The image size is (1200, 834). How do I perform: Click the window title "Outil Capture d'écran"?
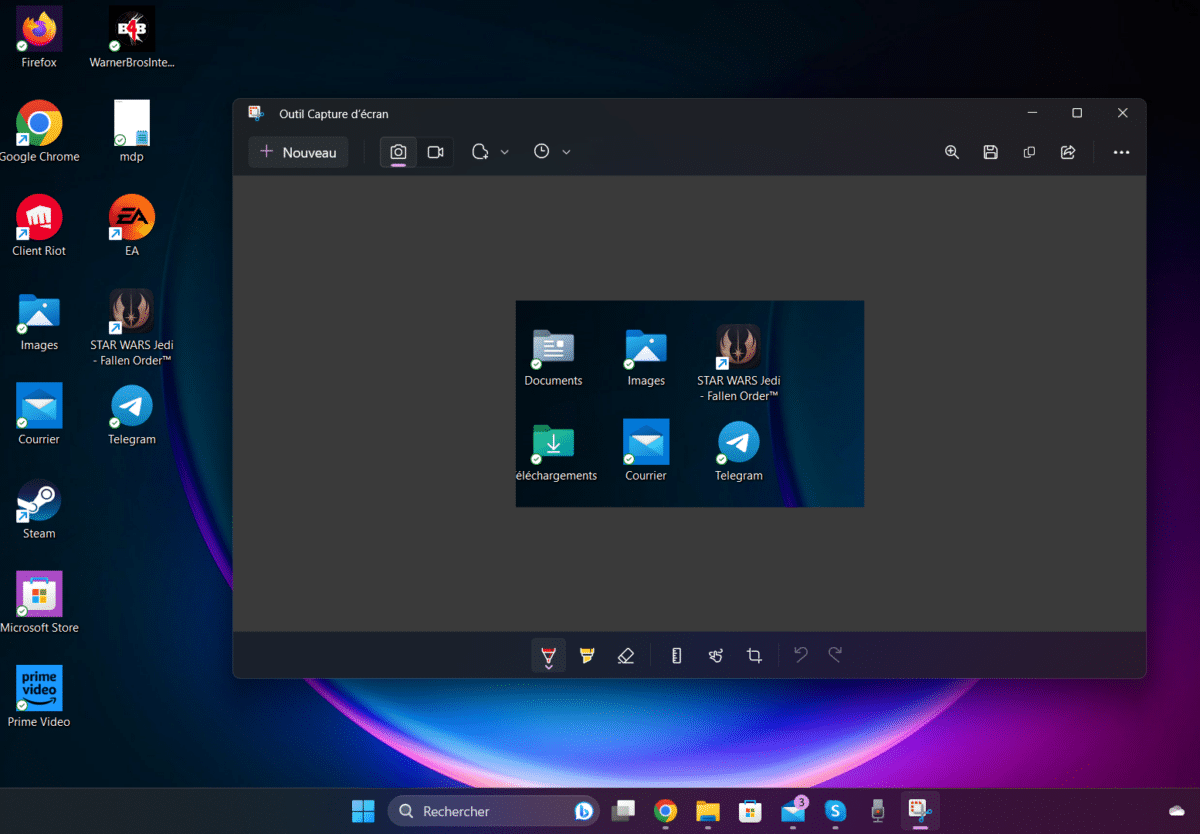pos(334,114)
